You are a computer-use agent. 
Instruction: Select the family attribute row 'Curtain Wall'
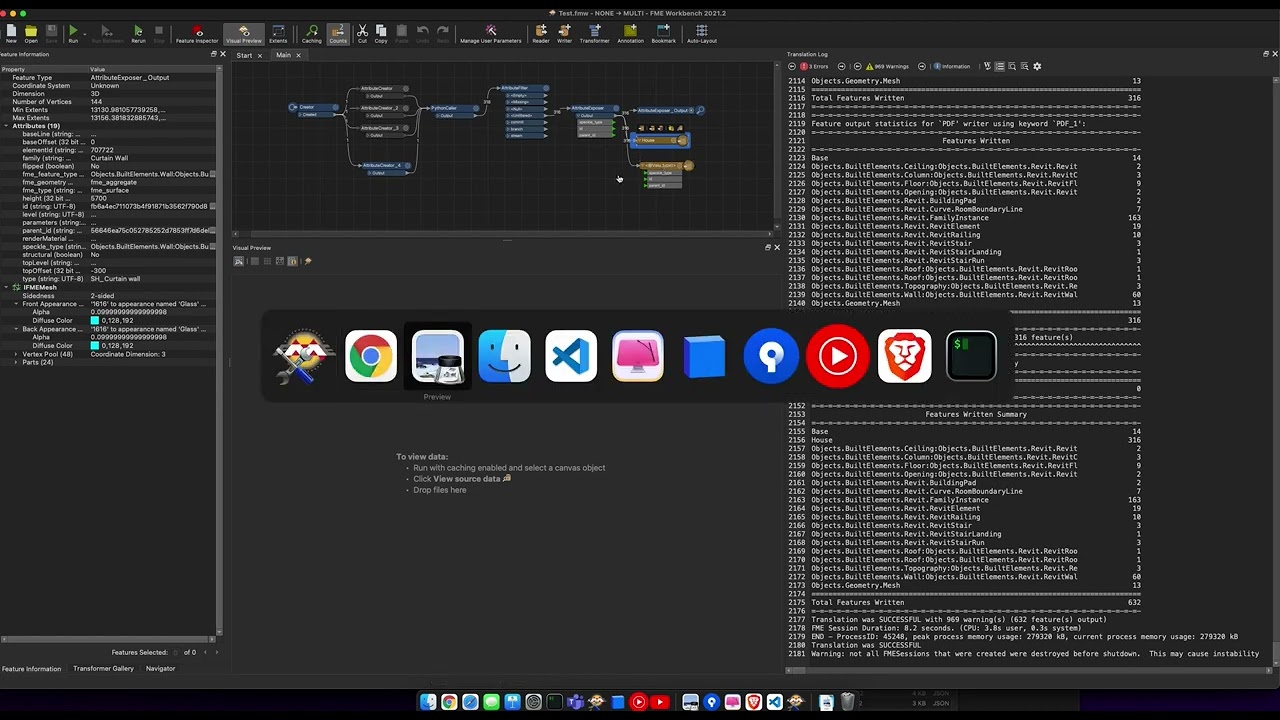pos(108,158)
